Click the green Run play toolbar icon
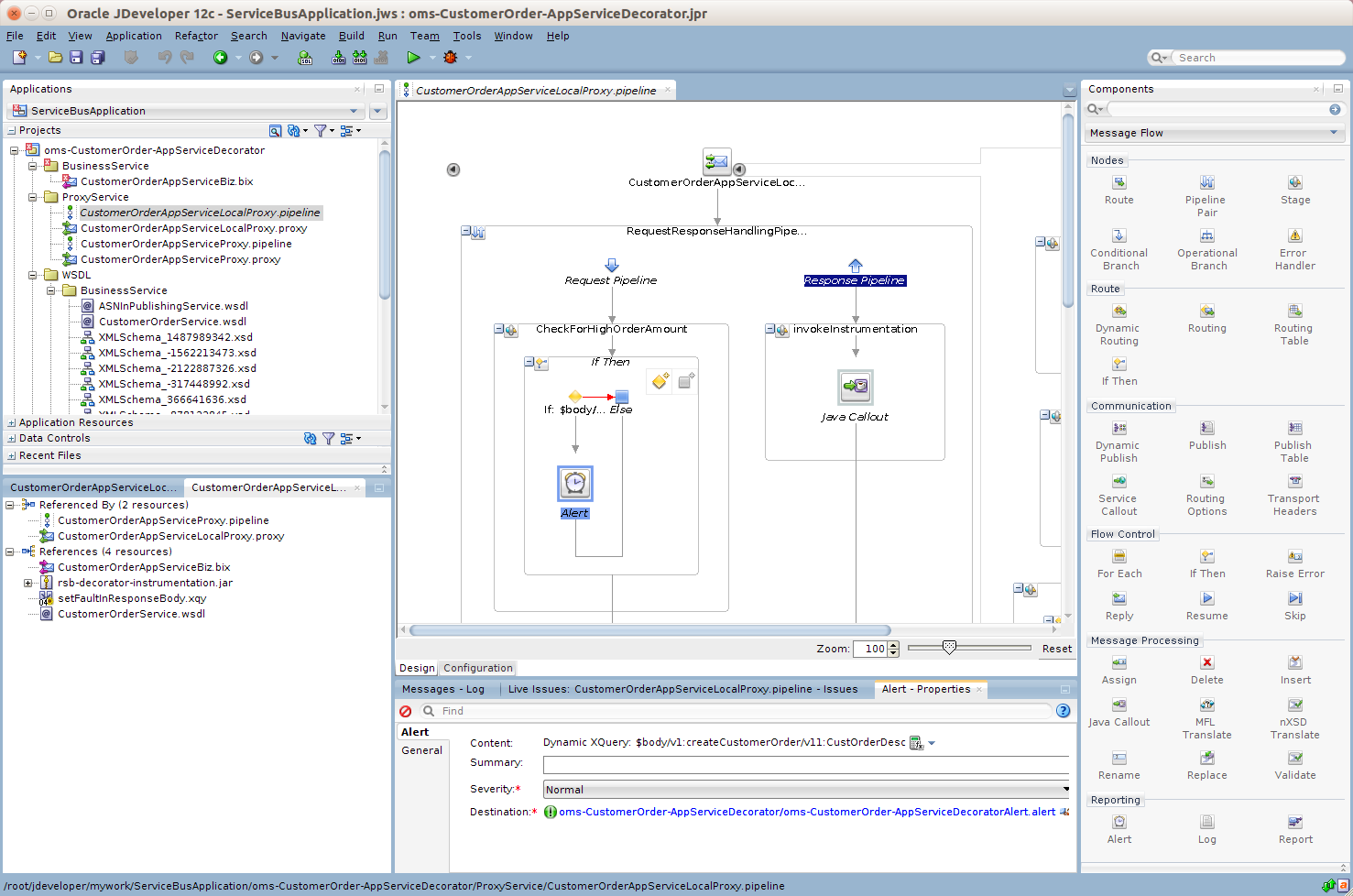This screenshot has width=1353, height=896. tap(413, 57)
